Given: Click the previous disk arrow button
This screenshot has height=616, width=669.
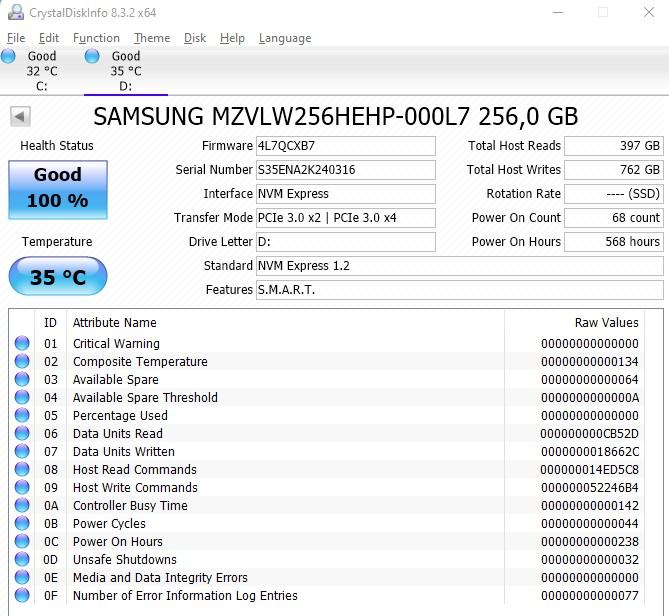Looking at the screenshot, I should pos(20,116).
